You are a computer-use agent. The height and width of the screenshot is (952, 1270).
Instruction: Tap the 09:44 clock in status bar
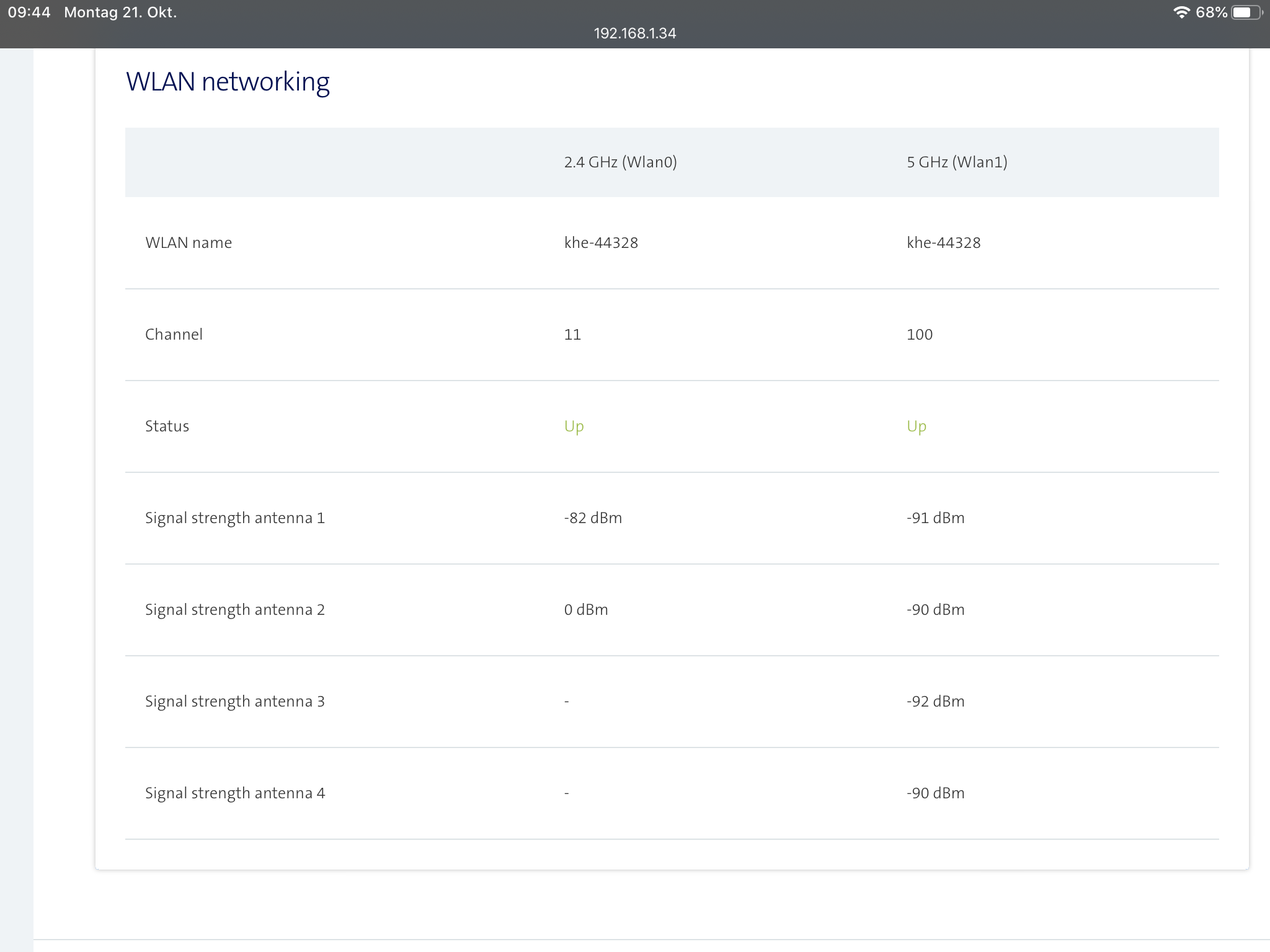click(x=29, y=12)
